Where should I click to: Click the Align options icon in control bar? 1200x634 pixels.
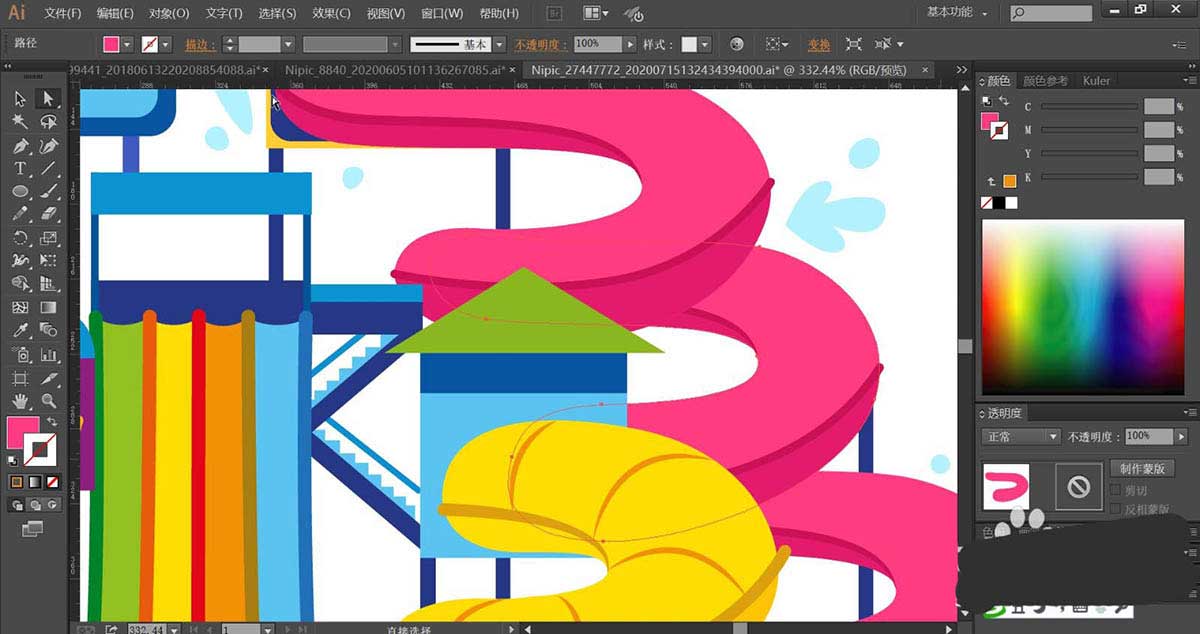(776, 44)
